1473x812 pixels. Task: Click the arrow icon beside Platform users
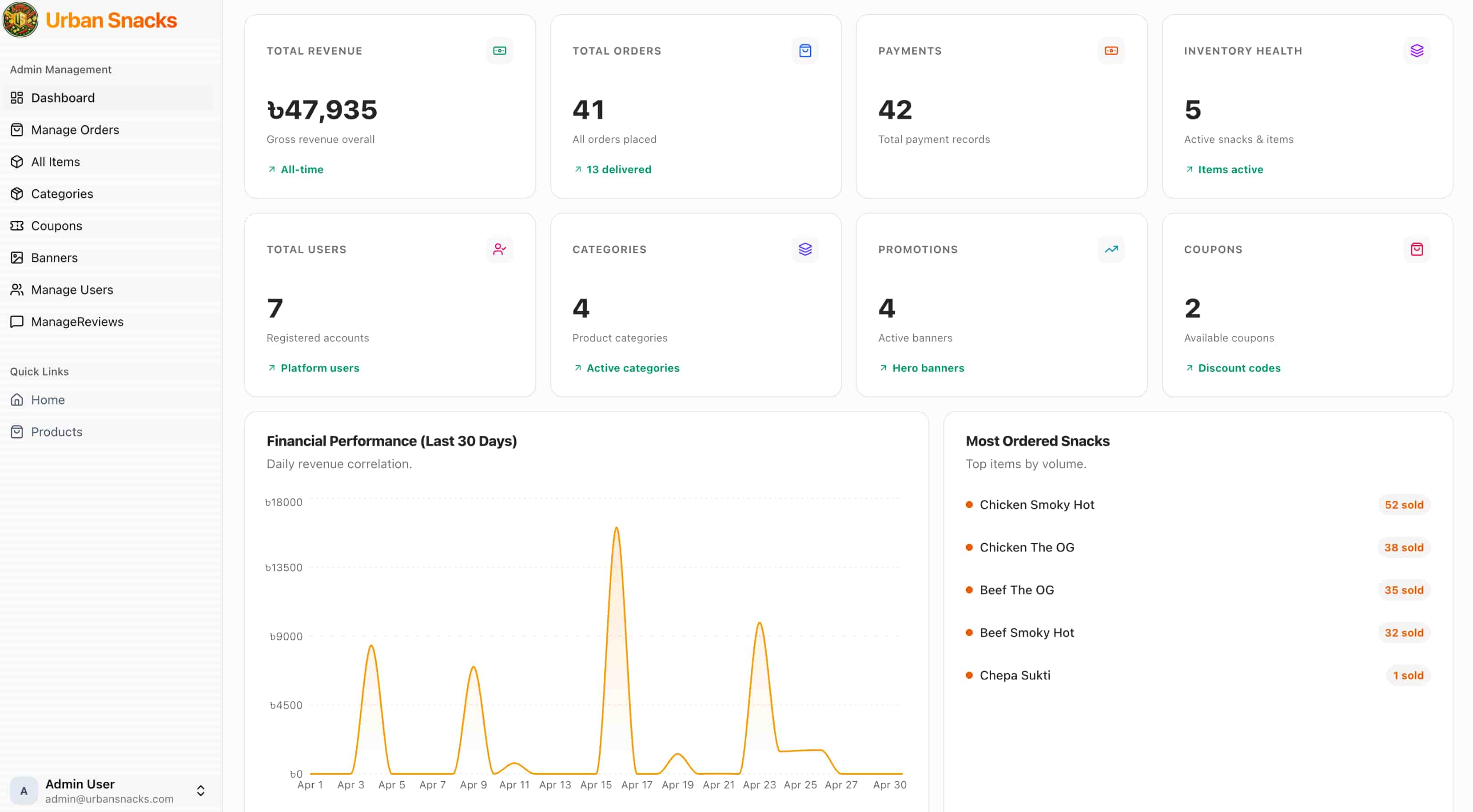(x=271, y=368)
